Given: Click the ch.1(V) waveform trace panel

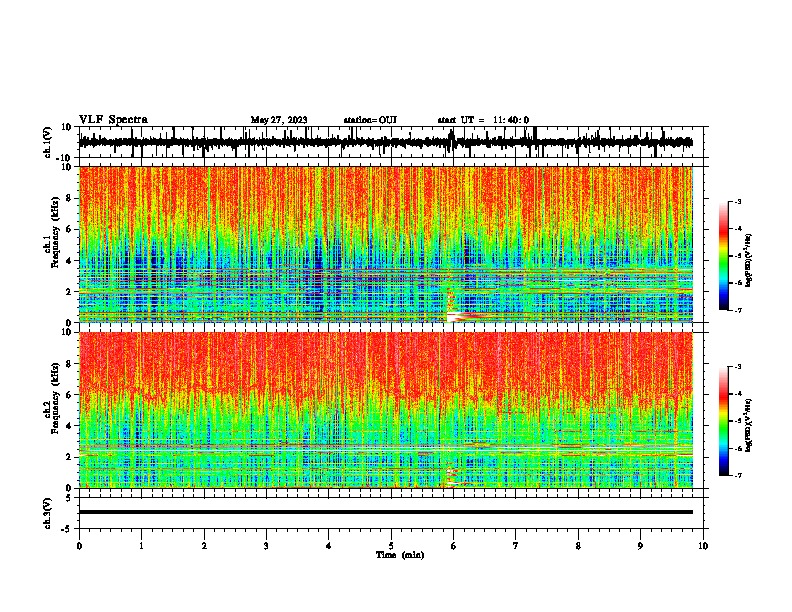Looking at the screenshot, I should [x=390, y=142].
